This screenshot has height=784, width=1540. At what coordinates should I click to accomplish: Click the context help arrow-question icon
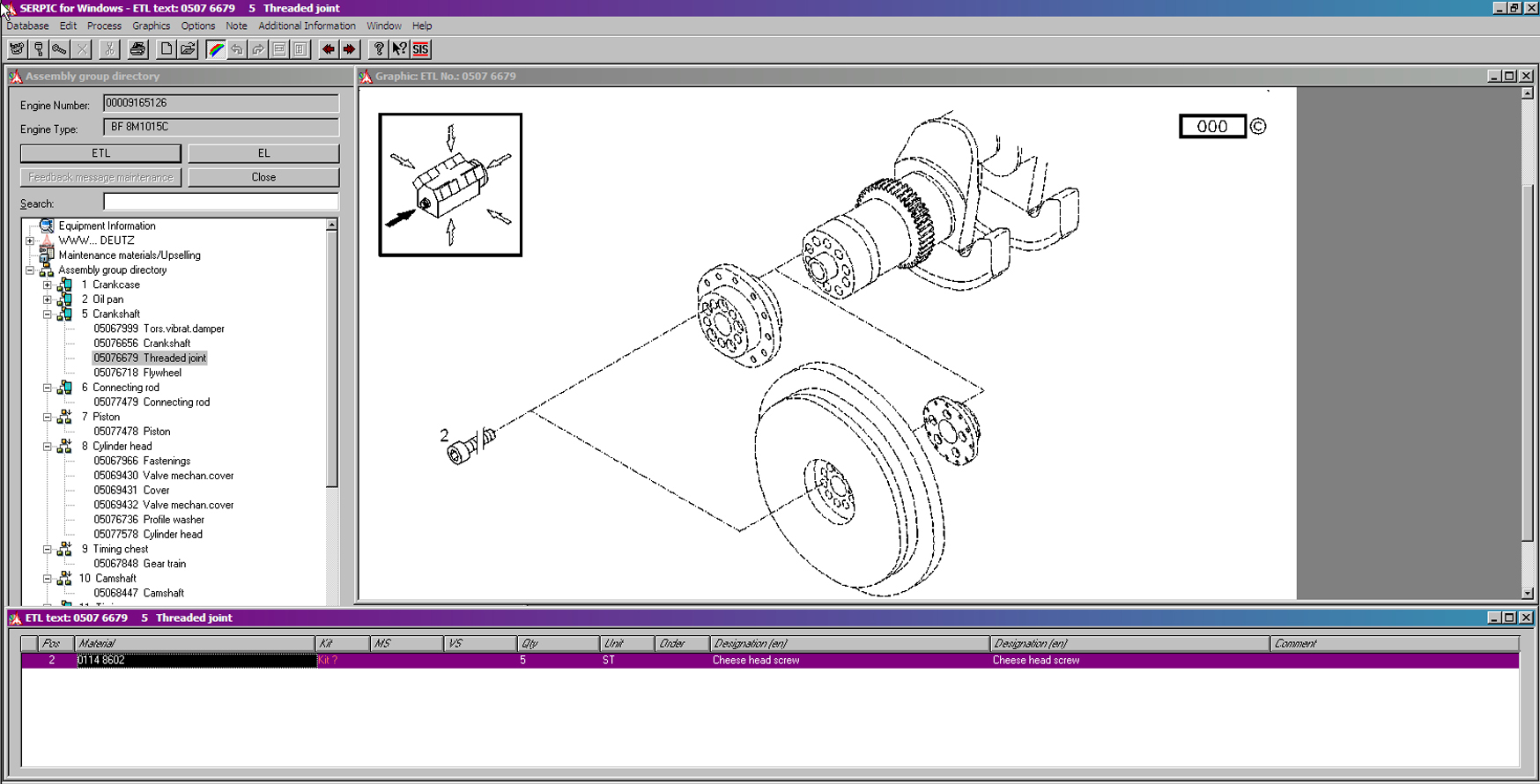point(399,49)
